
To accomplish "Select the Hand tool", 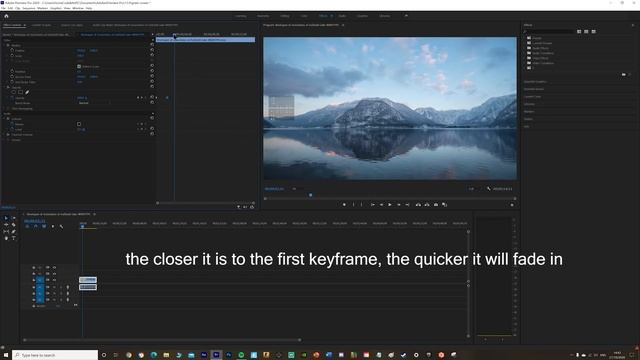I will tap(6, 238).
